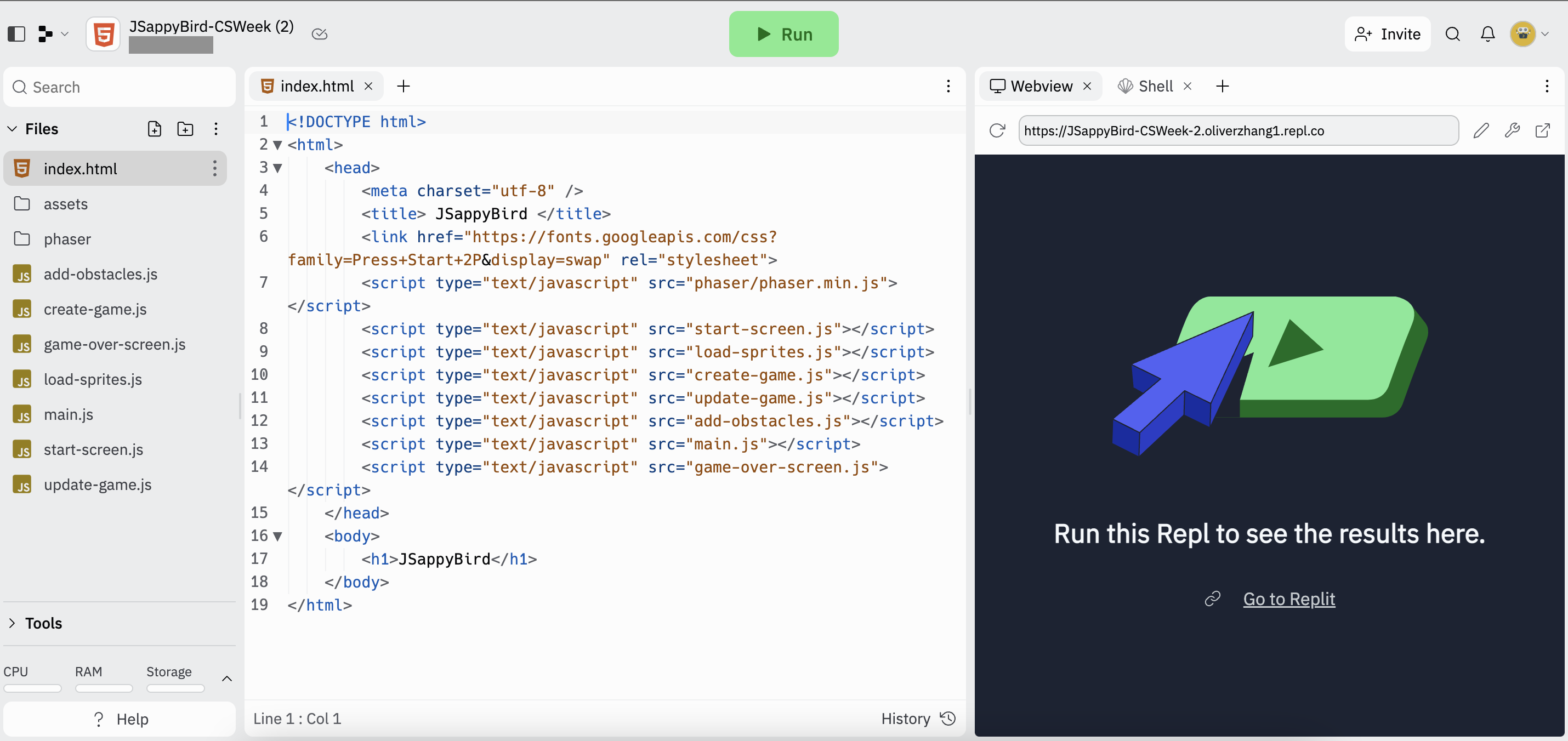Collapse the Files section chevron
Image resolution: width=1568 pixels, height=741 pixels.
tap(12, 129)
